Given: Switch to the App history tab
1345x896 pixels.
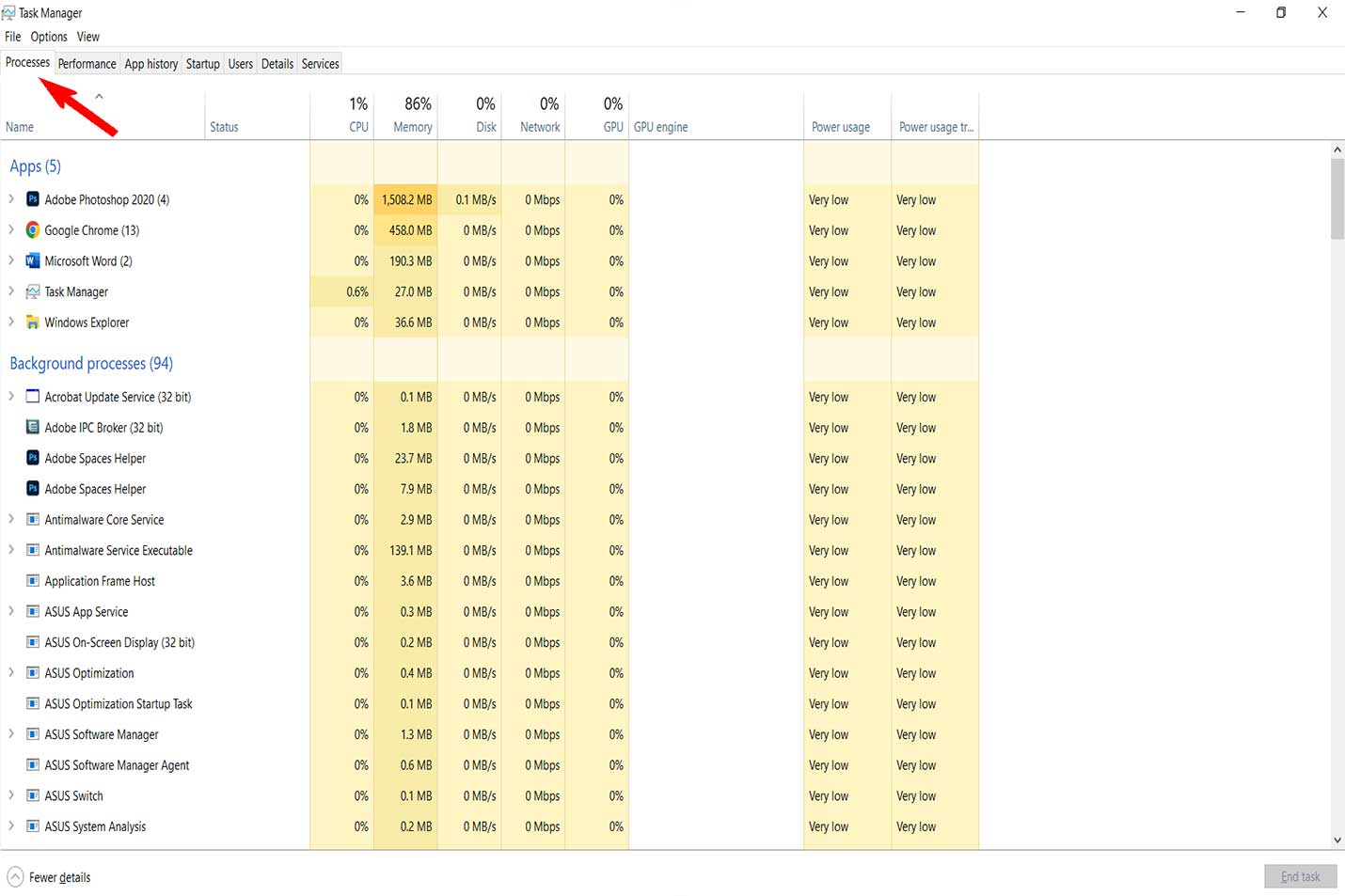Looking at the screenshot, I should 151,64.
